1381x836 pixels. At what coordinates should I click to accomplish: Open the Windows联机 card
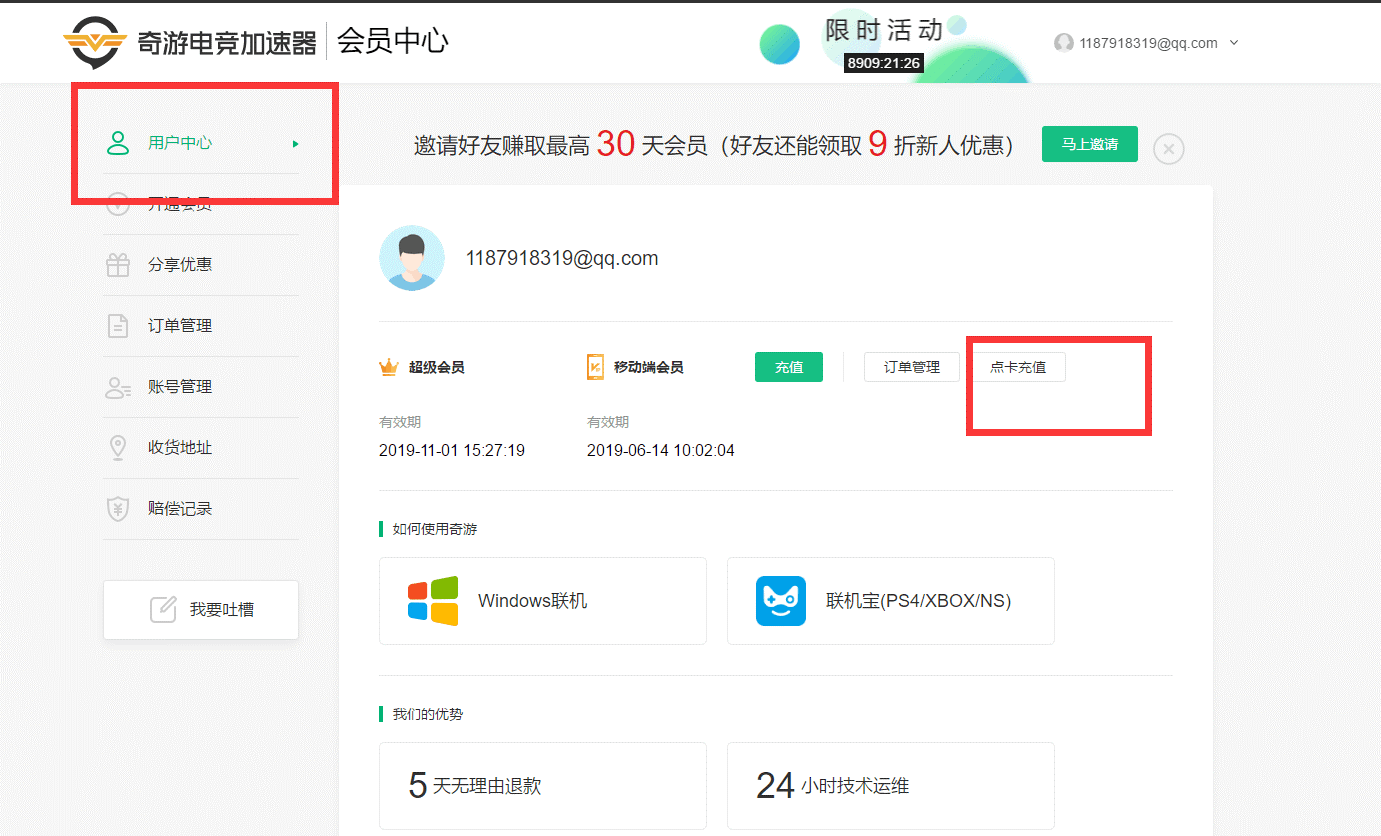coord(543,601)
